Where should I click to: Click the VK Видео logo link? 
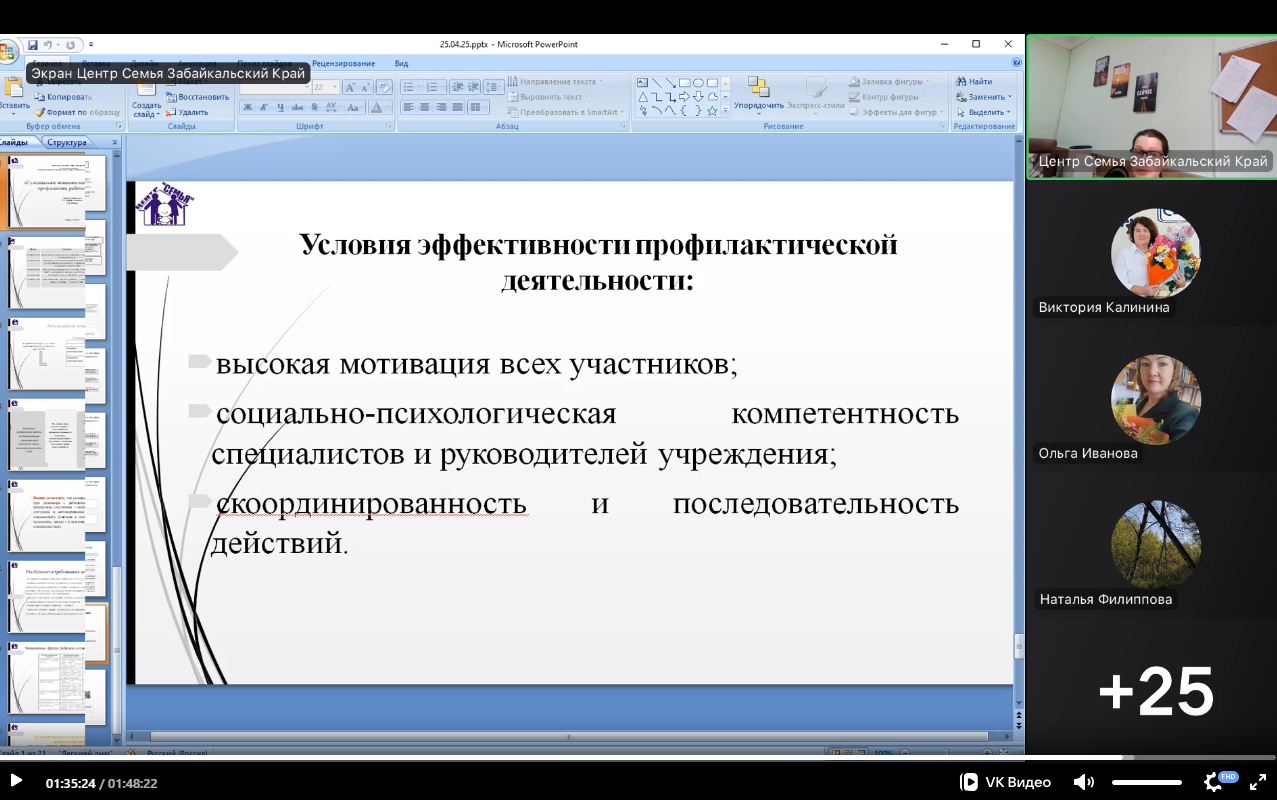(1005, 782)
